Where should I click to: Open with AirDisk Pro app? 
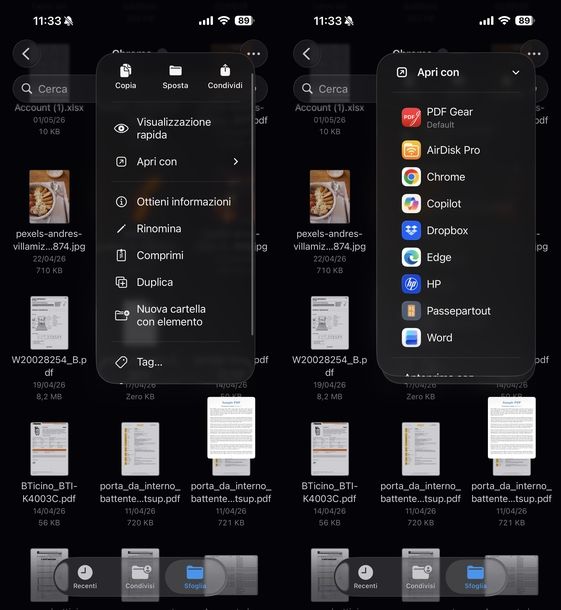[456, 150]
